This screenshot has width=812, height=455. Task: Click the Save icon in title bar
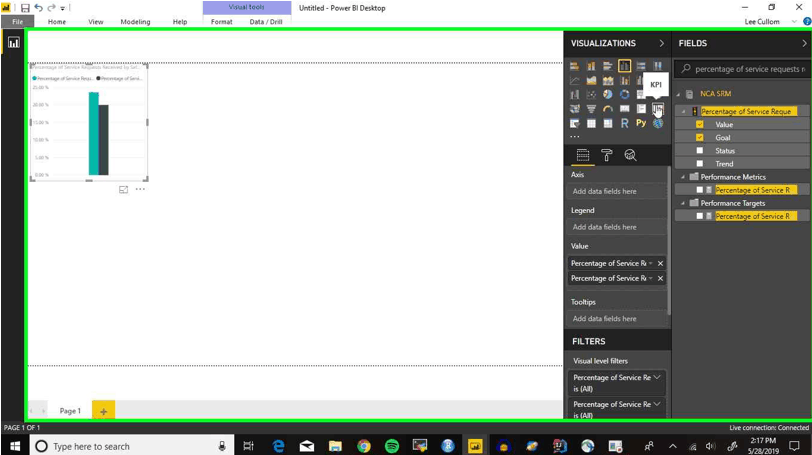pyautogui.click(x=25, y=8)
